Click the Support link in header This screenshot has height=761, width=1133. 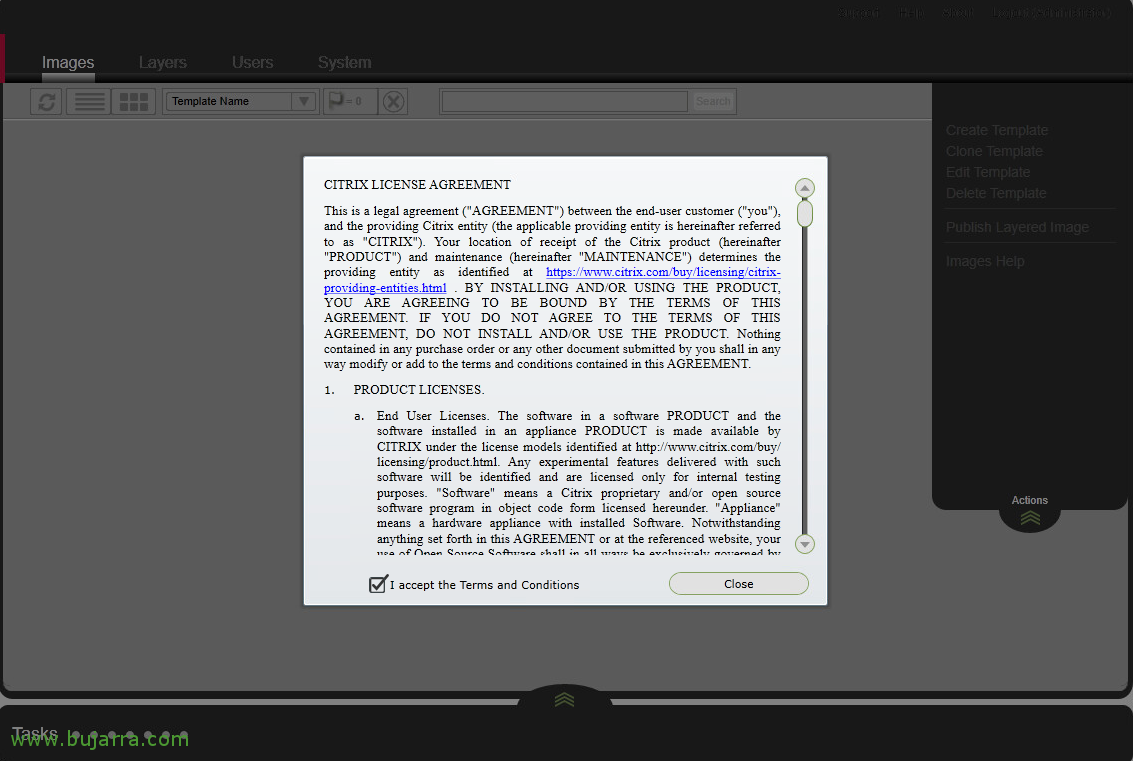coord(858,13)
